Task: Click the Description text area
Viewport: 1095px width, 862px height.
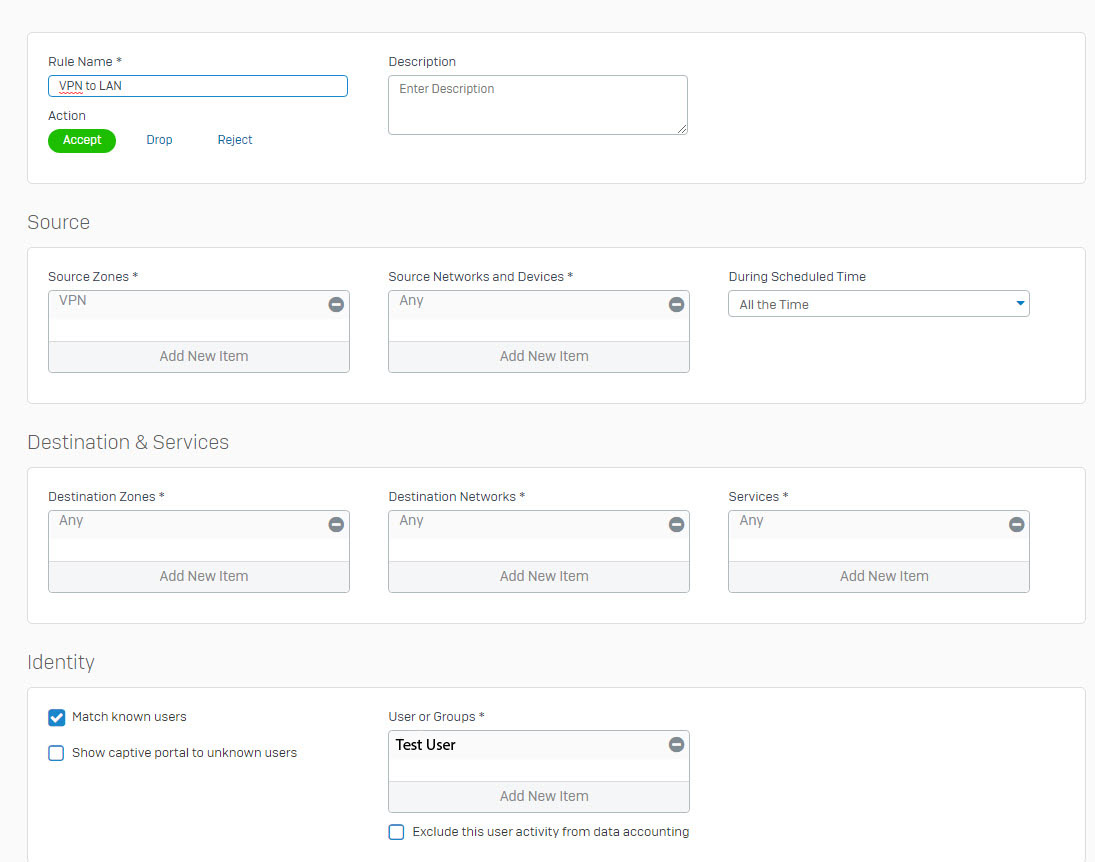Action: pos(538,105)
